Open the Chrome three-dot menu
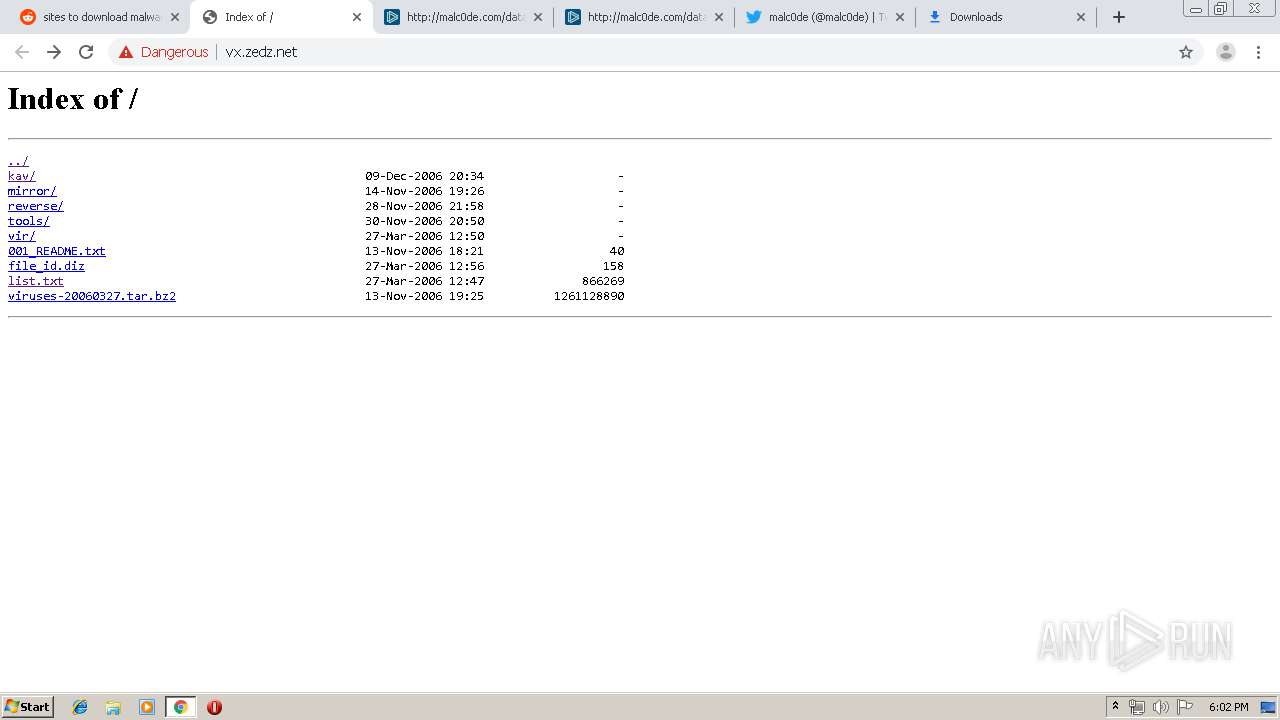Image resolution: width=1280 pixels, height=720 pixels. (1258, 52)
